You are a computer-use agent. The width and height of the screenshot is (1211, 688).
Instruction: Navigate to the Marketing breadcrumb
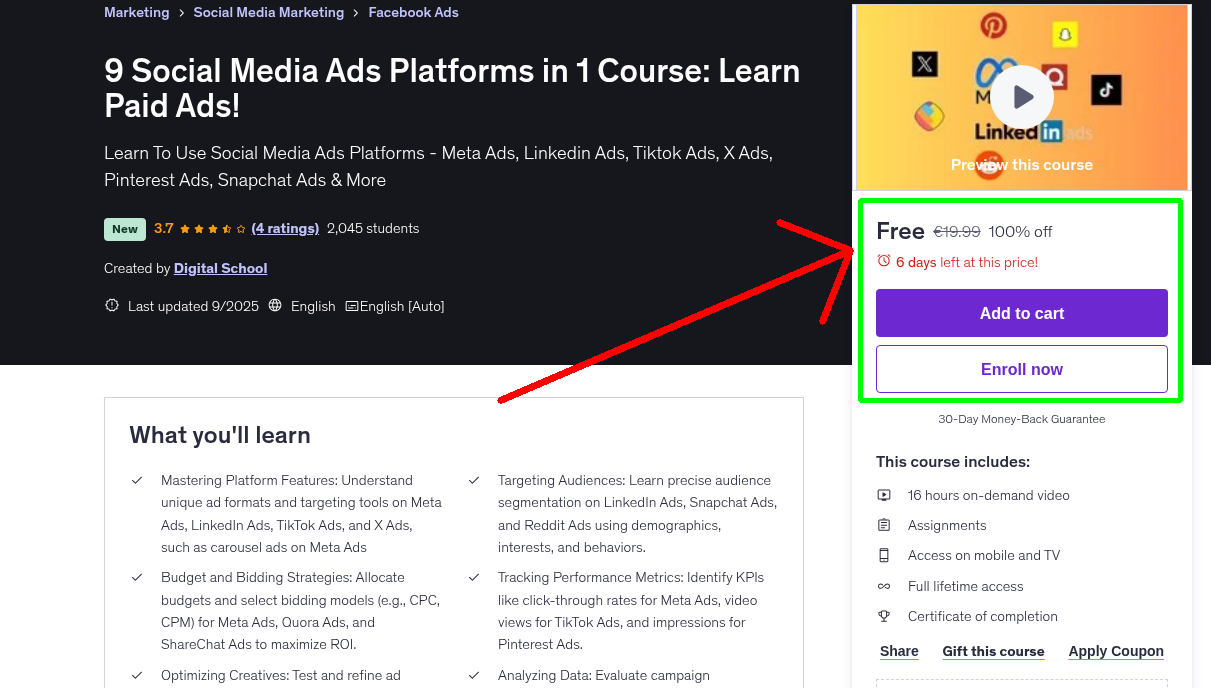[136, 12]
